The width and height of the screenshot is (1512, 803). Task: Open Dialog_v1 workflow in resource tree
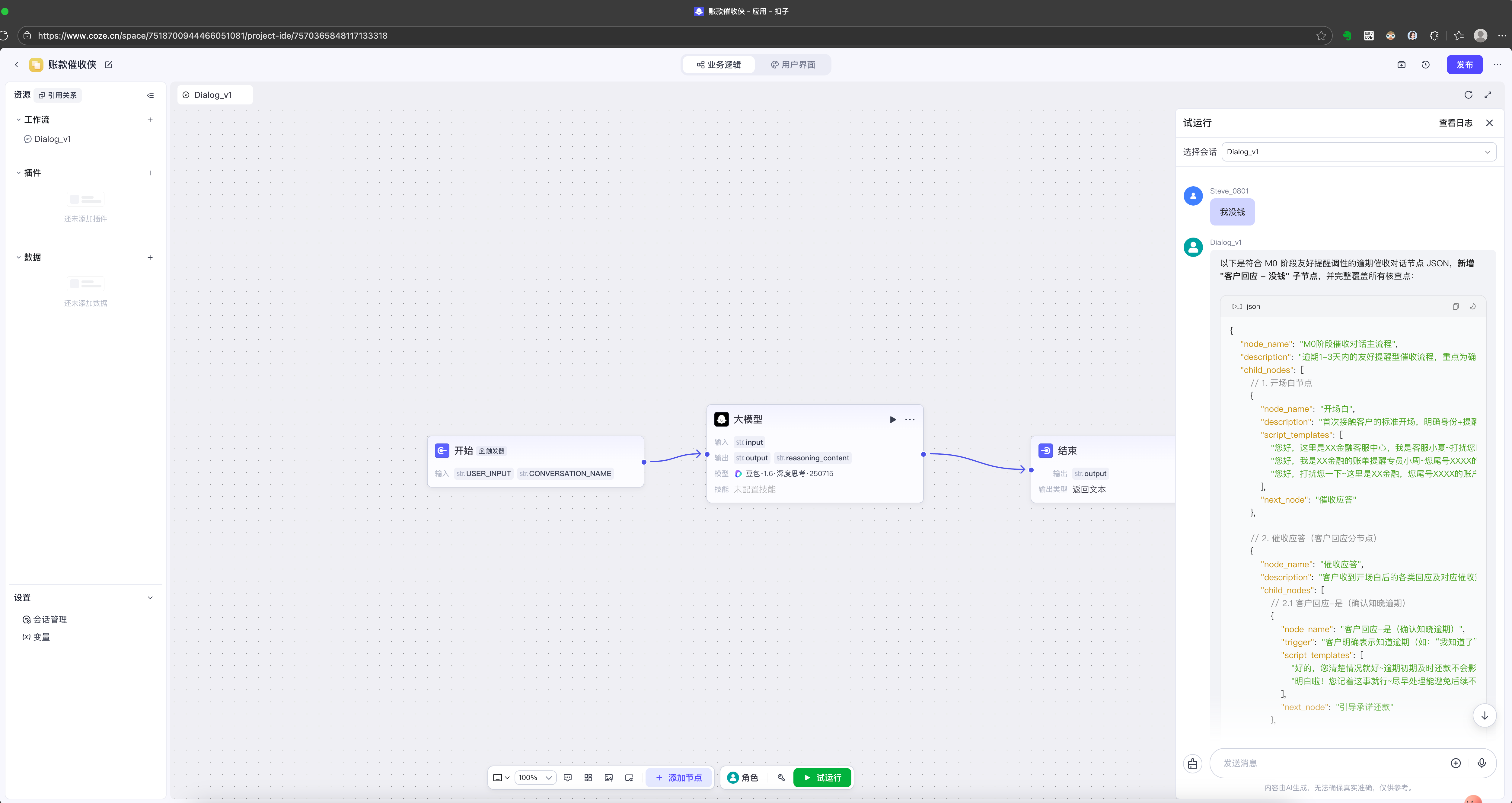coord(52,139)
